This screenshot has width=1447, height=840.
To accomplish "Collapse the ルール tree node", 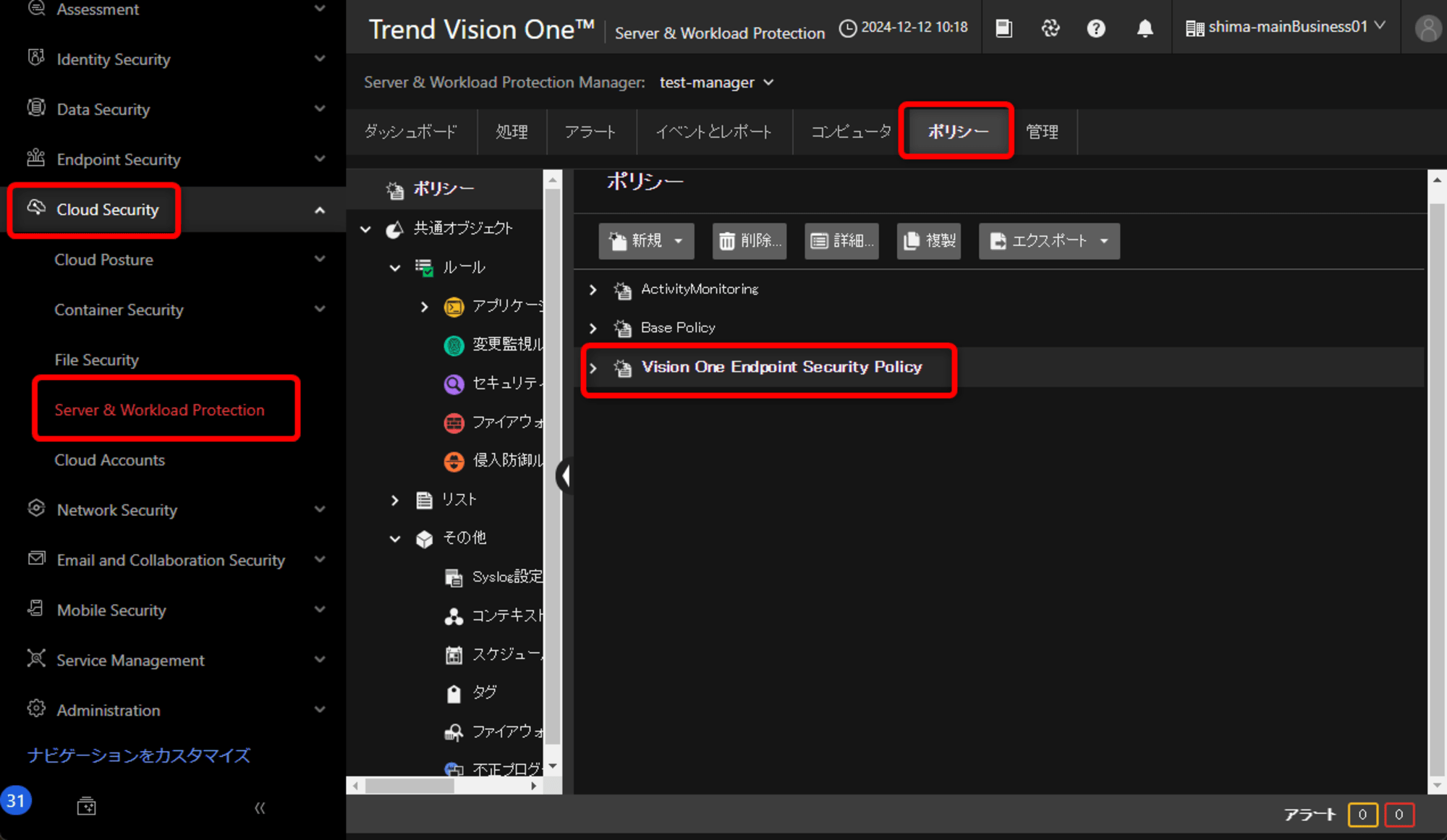I will point(395,268).
